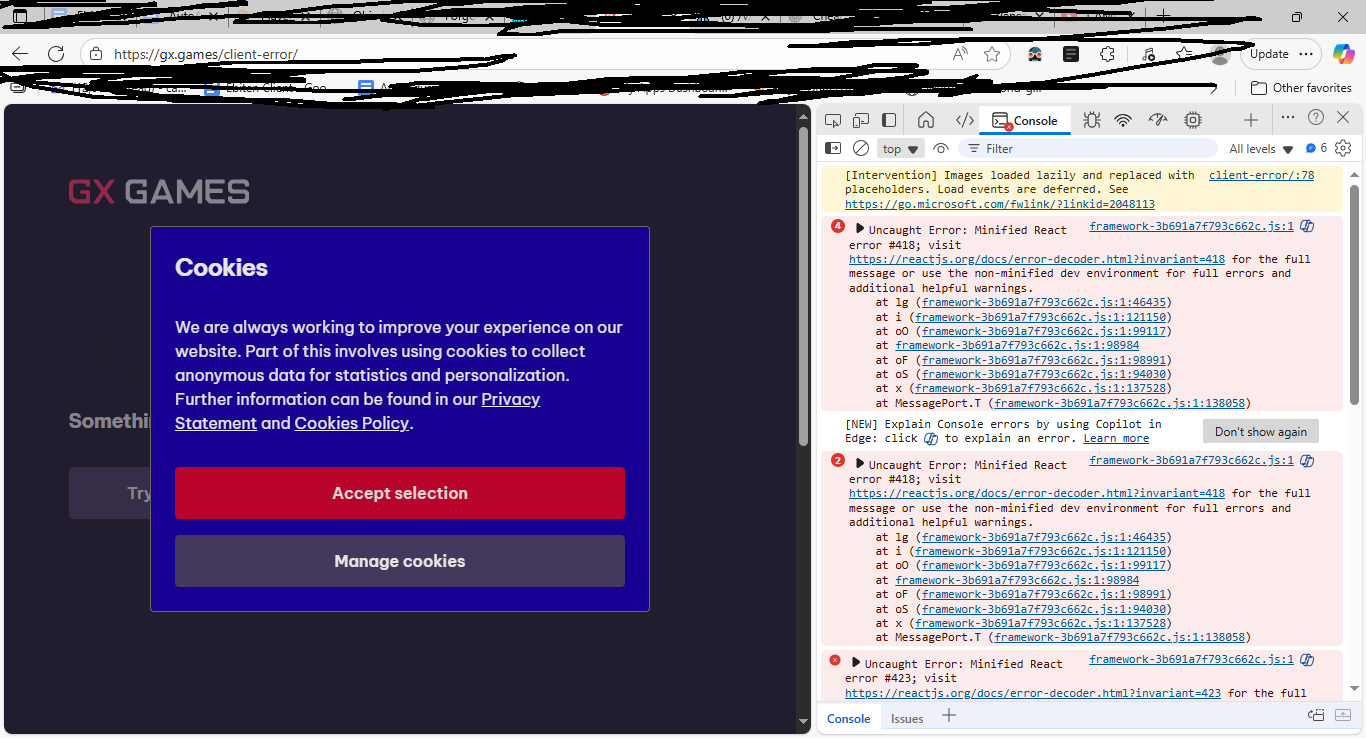
Task: Go back in the browser
Action: 20,54
